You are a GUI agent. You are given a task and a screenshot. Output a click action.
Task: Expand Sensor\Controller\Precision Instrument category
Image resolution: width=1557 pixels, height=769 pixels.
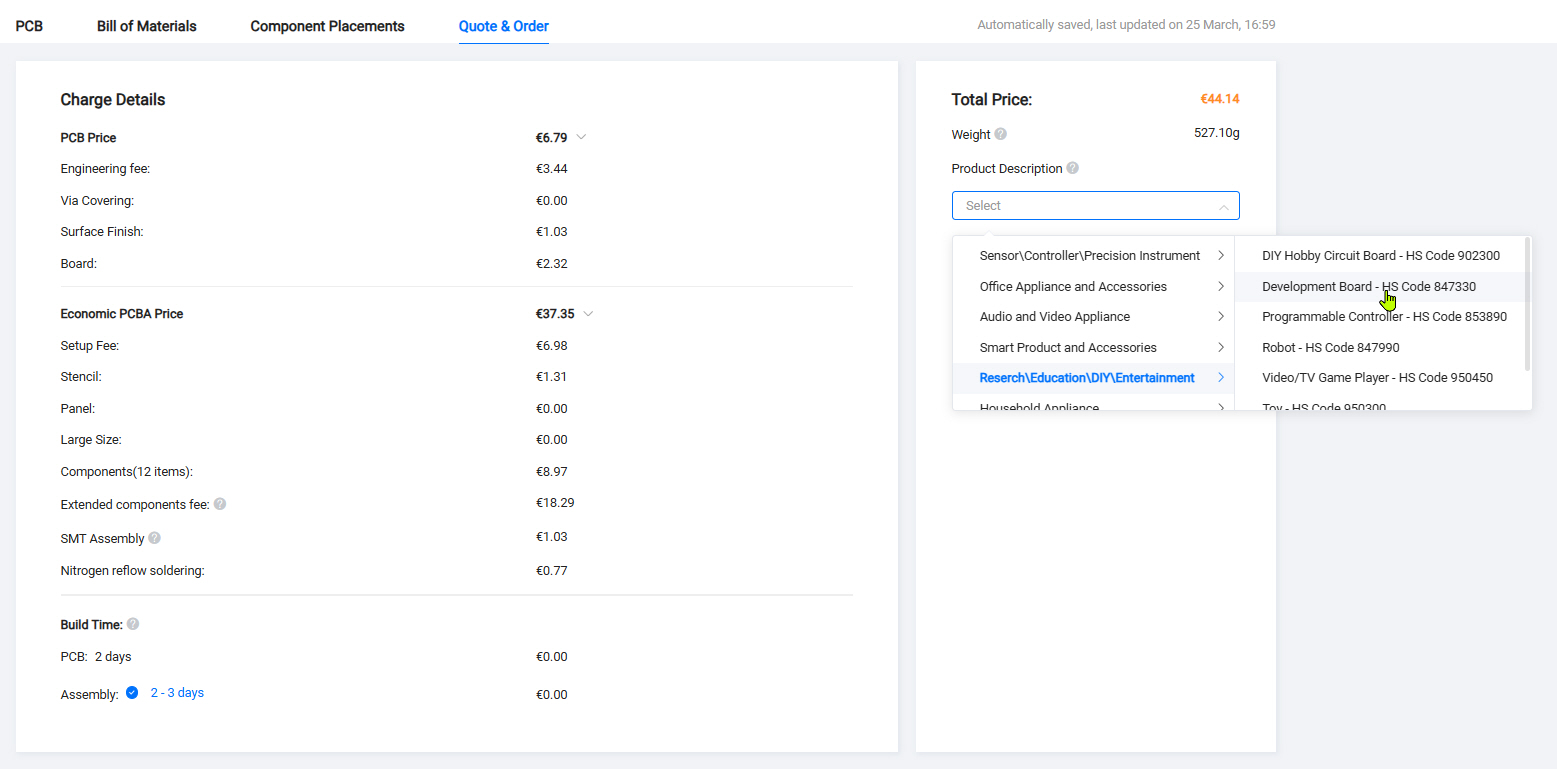point(1090,256)
